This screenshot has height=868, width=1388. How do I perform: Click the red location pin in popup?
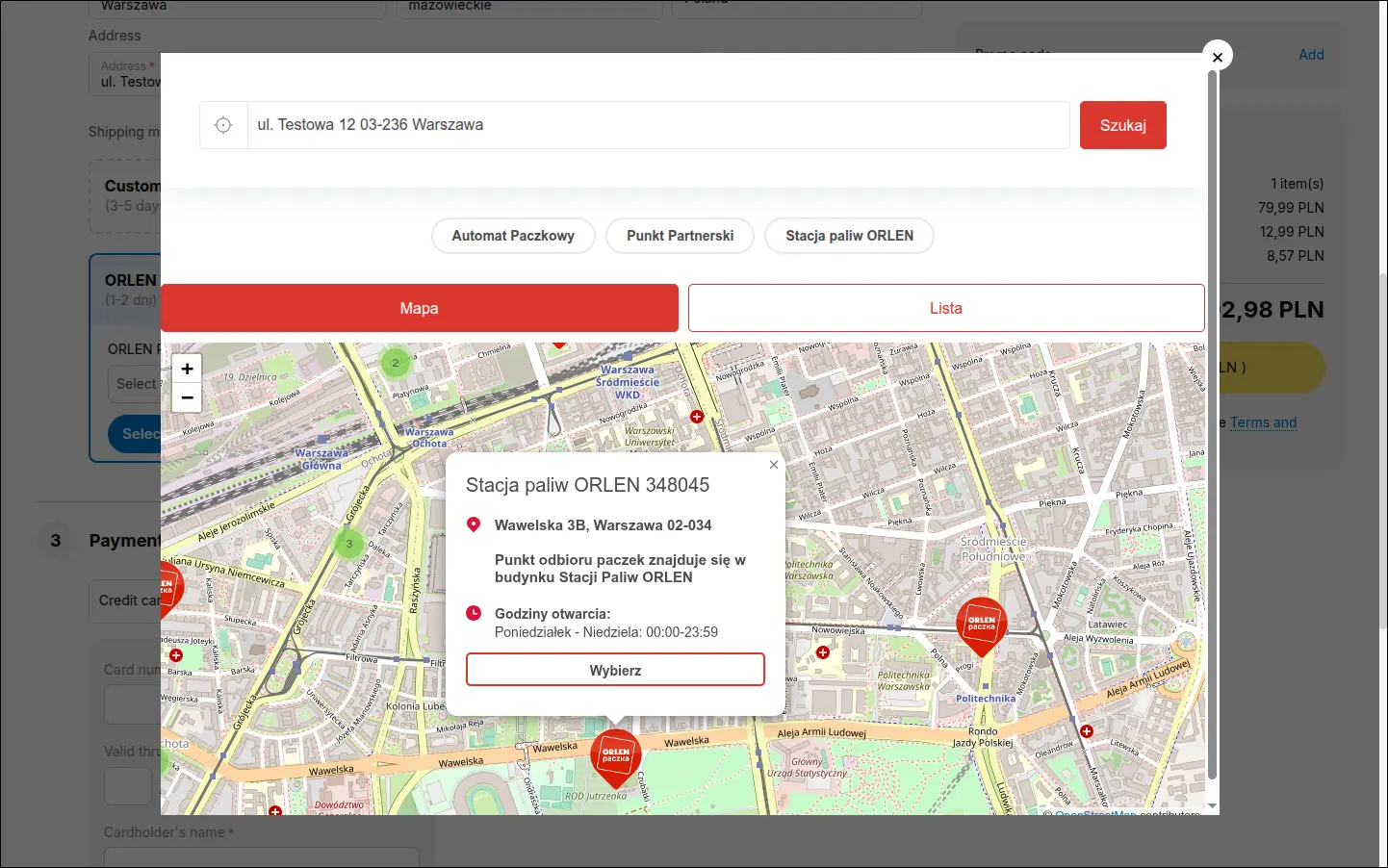tap(474, 525)
